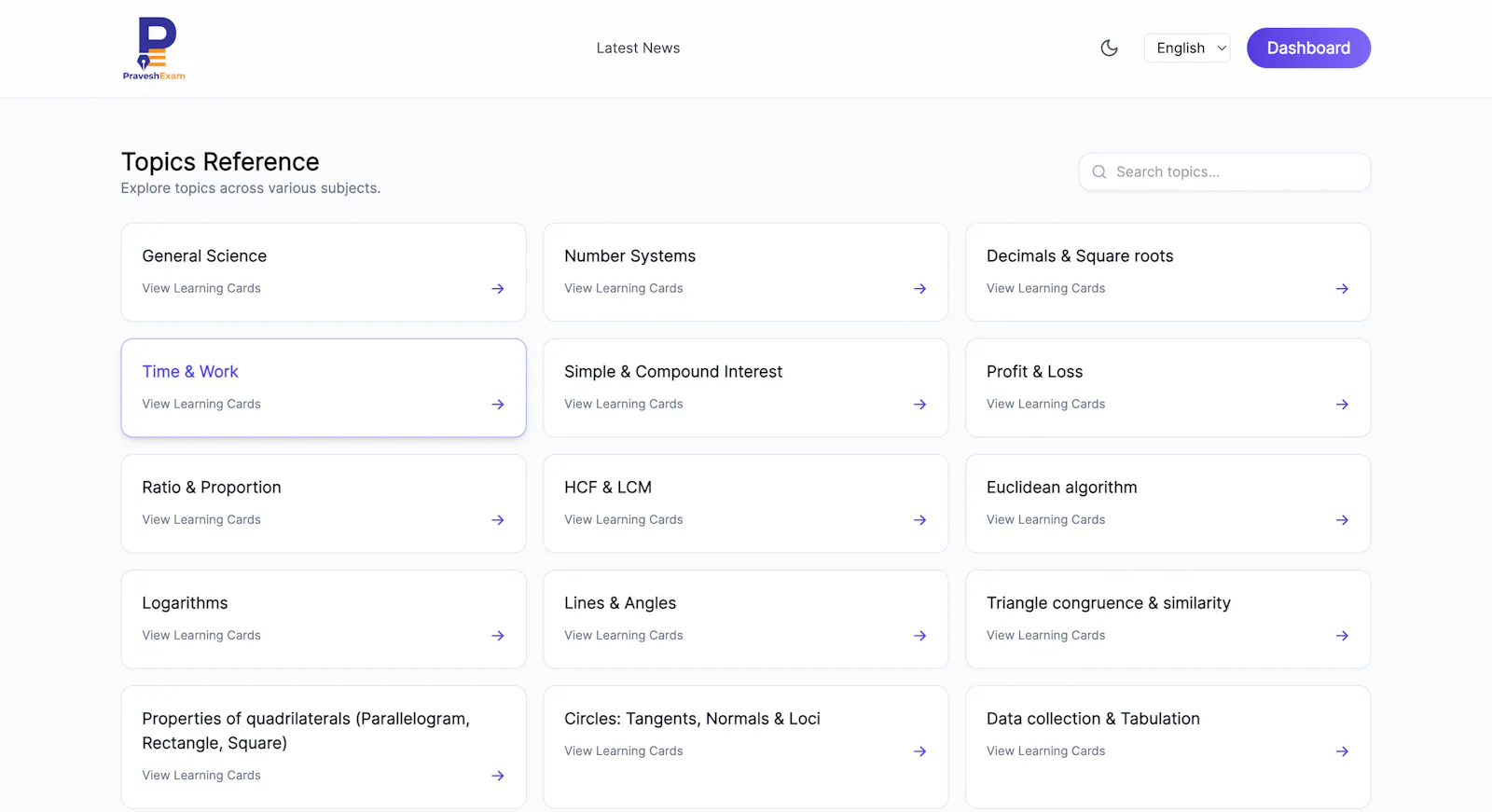Toggle dark mode with the moon icon

[x=1109, y=48]
